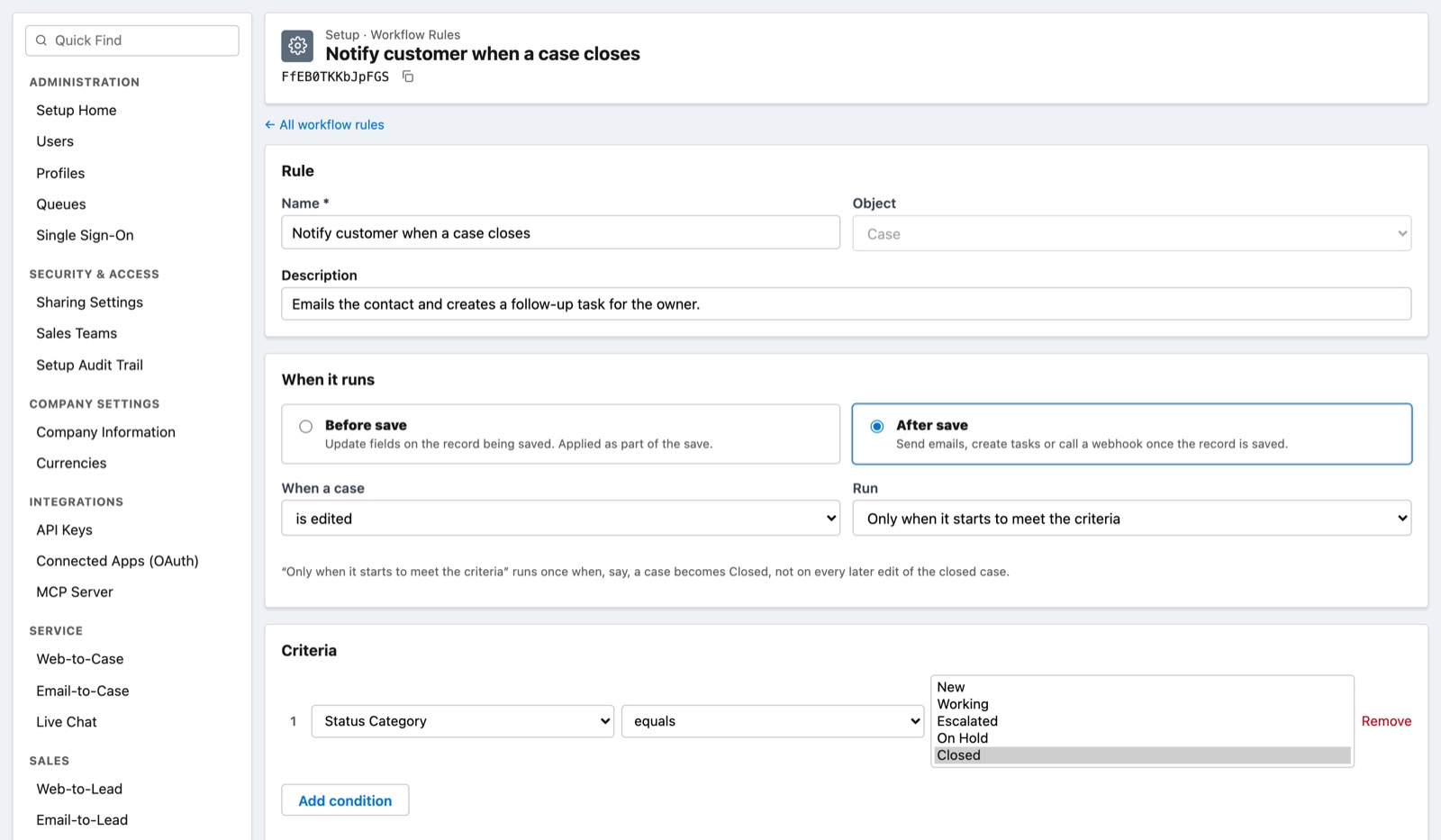Remove criteria condition 1
This screenshot has height=840, width=1441.
[1386, 721]
